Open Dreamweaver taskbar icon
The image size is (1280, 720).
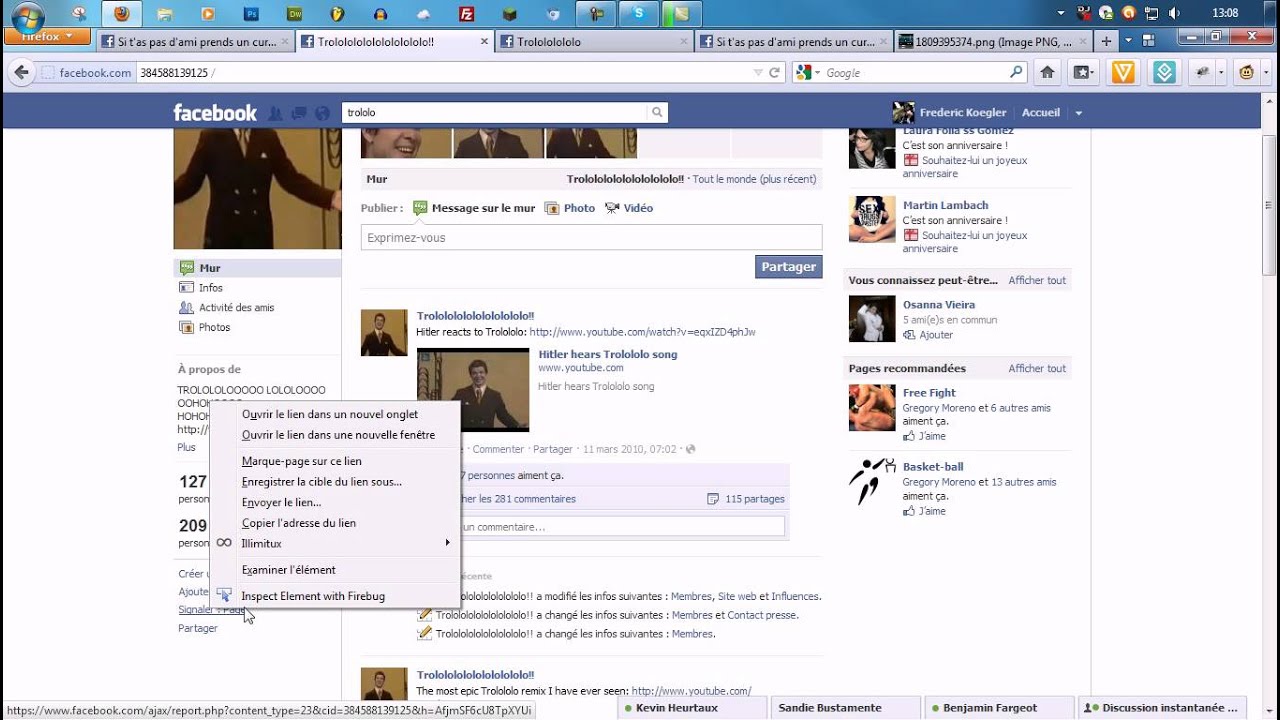294,14
